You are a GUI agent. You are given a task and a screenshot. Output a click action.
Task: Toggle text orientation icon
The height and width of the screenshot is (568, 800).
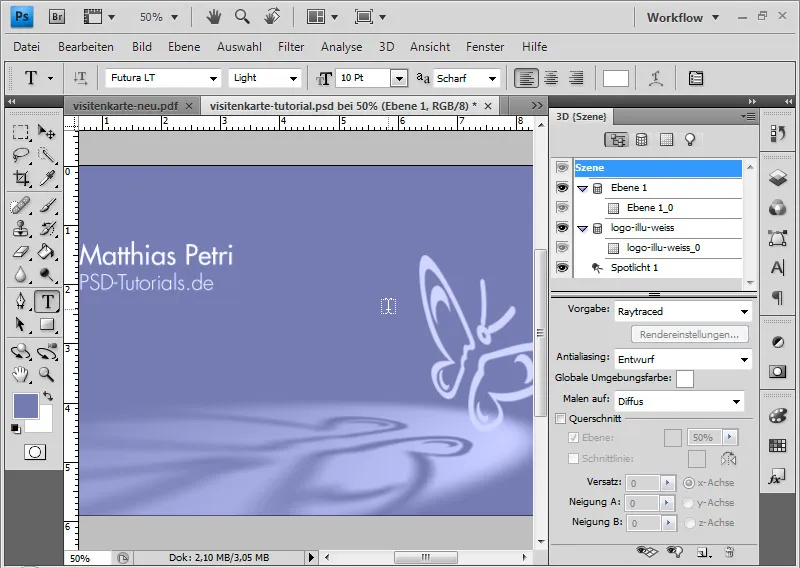(x=80, y=78)
